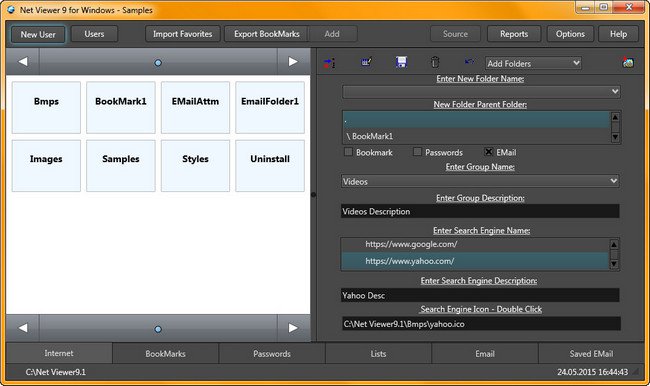
Task: Enable the Passwords checkbox
Action: pyautogui.click(x=417, y=152)
